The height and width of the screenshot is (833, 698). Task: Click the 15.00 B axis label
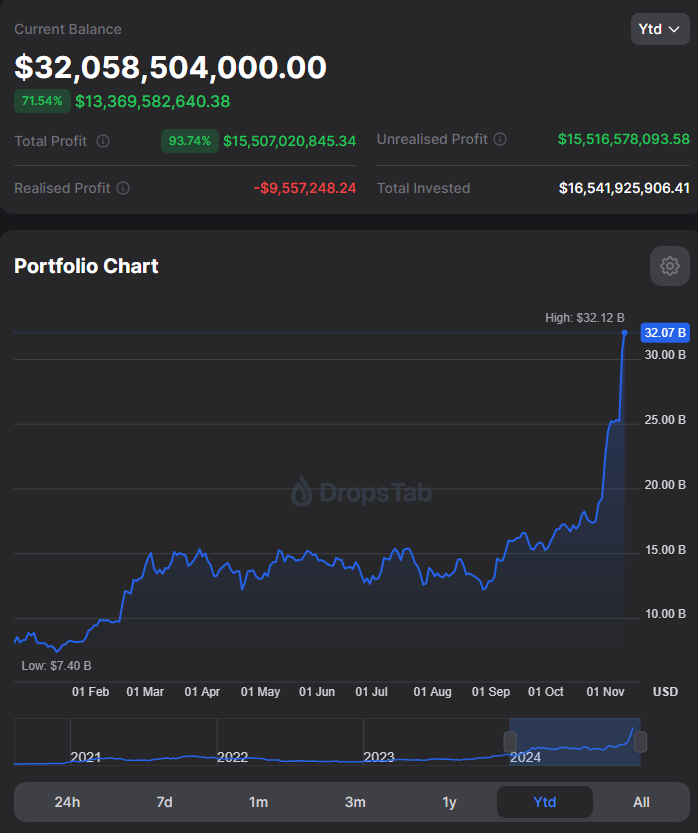click(665, 549)
